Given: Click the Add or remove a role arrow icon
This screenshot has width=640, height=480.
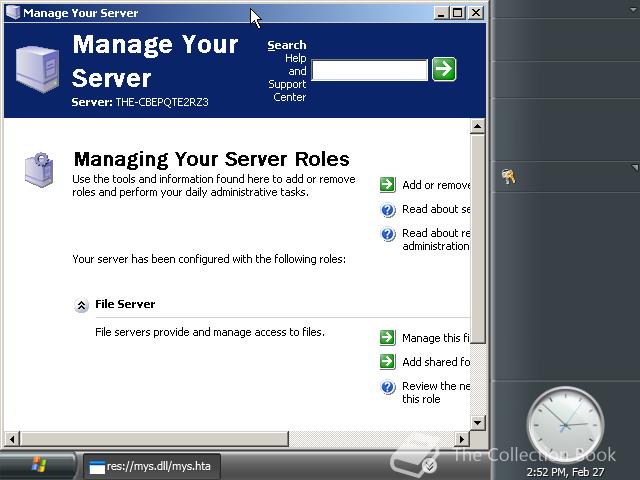Looking at the screenshot, I should pyautogui.click(x=387, y=184).
